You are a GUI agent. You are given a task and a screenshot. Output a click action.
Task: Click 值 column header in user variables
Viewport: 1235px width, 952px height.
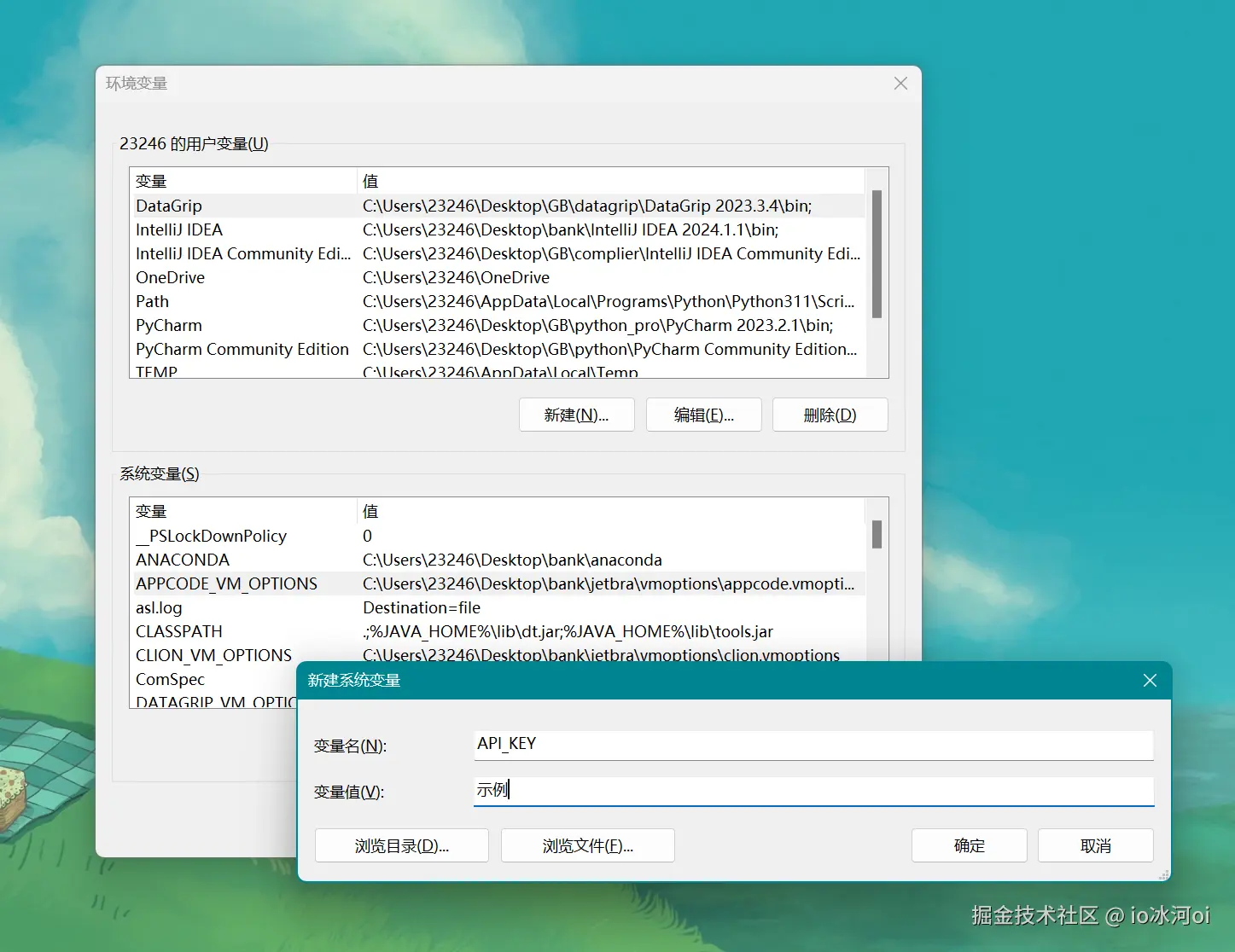(610, 181)
